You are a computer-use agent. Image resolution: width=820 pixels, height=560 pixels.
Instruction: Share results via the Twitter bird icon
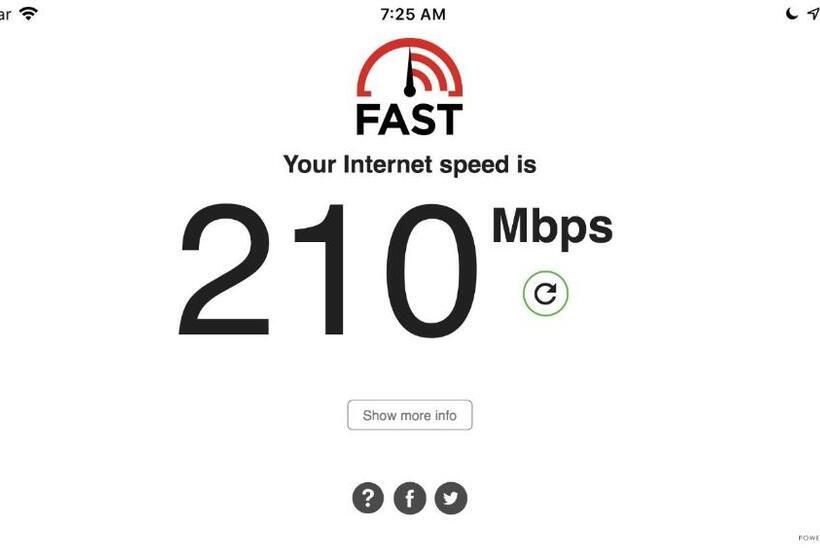click(451, 498)
